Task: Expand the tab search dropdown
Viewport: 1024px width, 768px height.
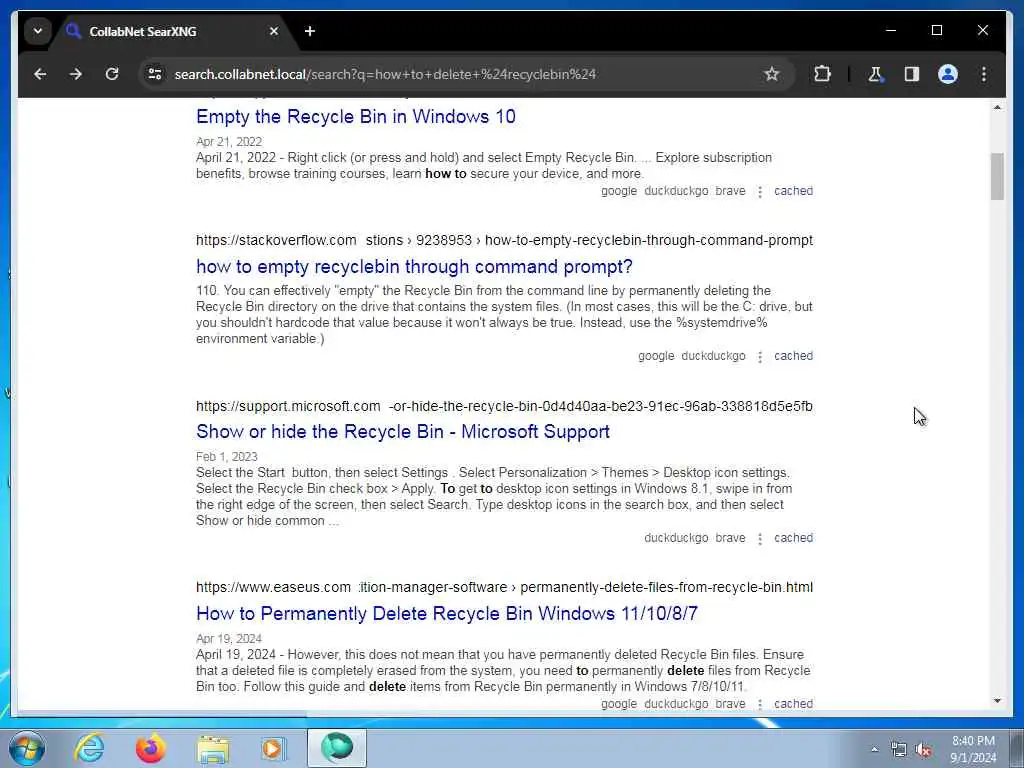Action: (x=38, y=31)
